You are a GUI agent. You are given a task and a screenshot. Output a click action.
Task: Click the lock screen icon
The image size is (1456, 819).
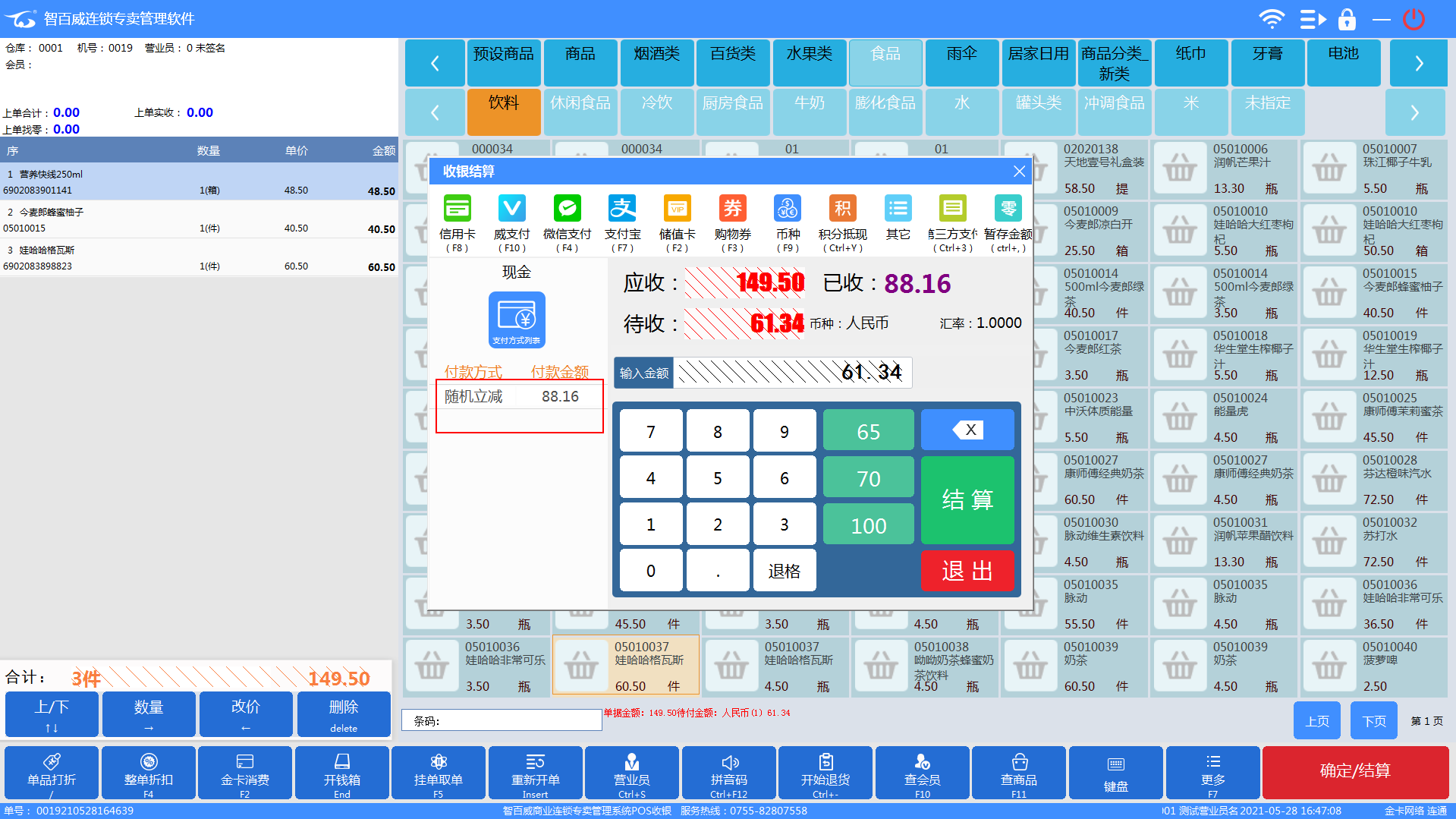1347,19
